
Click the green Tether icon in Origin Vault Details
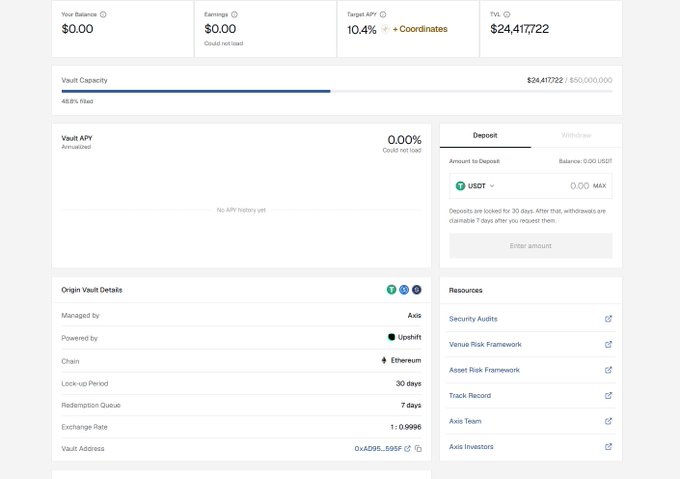coord(391,290)
